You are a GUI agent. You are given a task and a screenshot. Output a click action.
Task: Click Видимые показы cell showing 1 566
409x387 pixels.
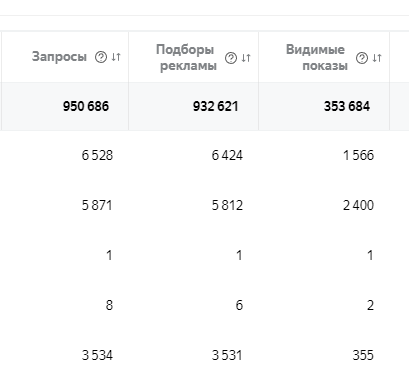(x=359, y=155)
